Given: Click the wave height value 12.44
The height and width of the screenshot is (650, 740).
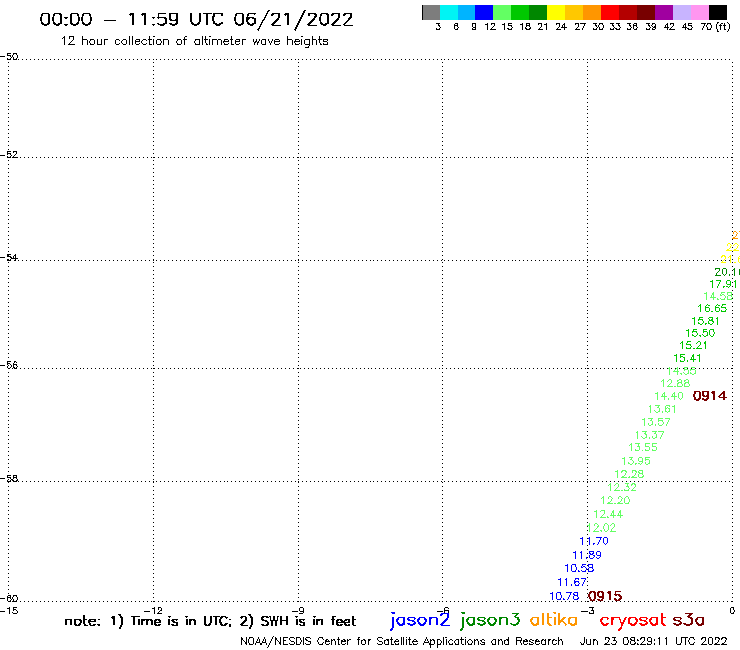Looking at the screenshot, I should pos(608,514).
